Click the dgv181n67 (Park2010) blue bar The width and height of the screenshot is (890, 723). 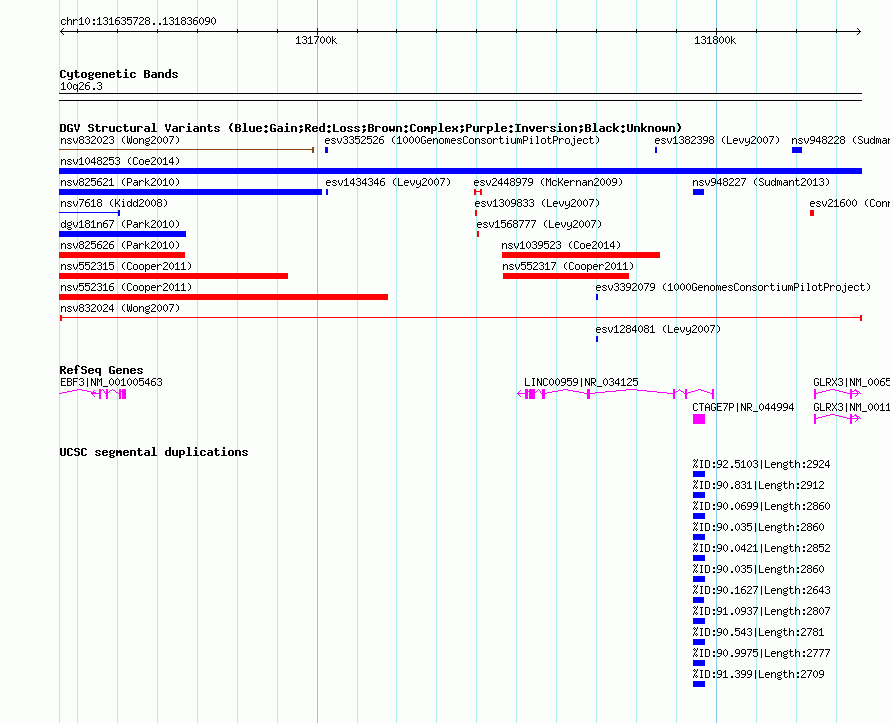coord(123,234)
